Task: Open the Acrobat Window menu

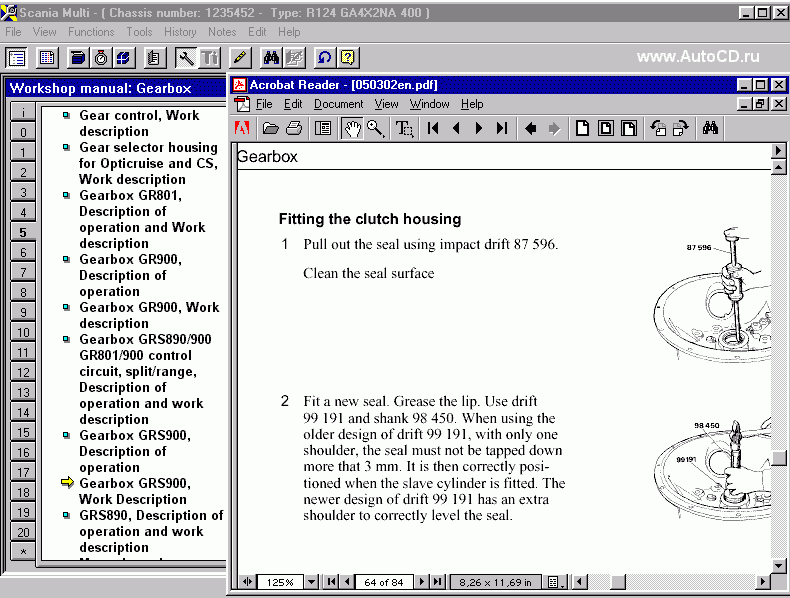Action: [429, 104]
